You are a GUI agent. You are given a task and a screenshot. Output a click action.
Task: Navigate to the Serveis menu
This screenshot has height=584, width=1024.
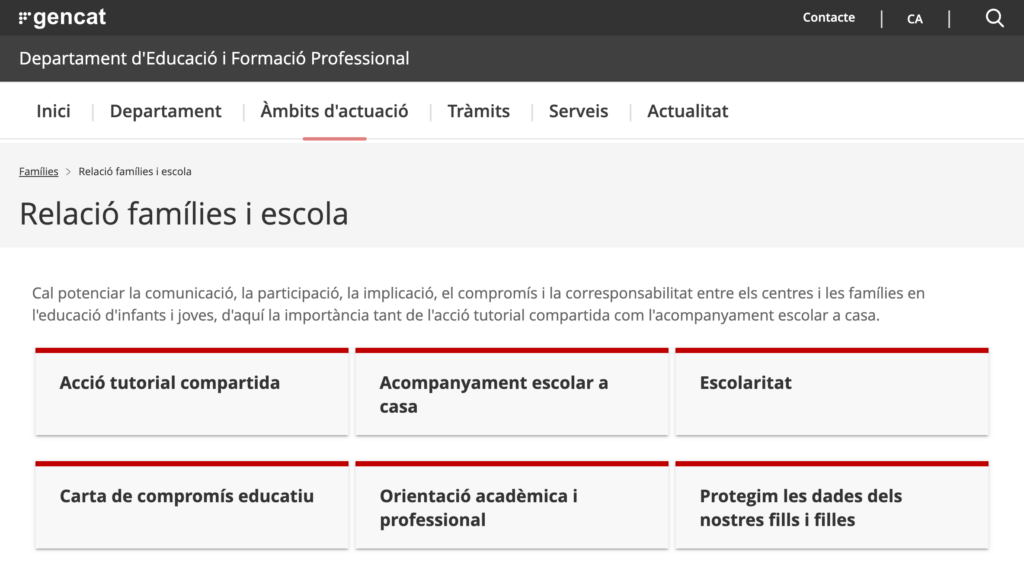[578, 111]
